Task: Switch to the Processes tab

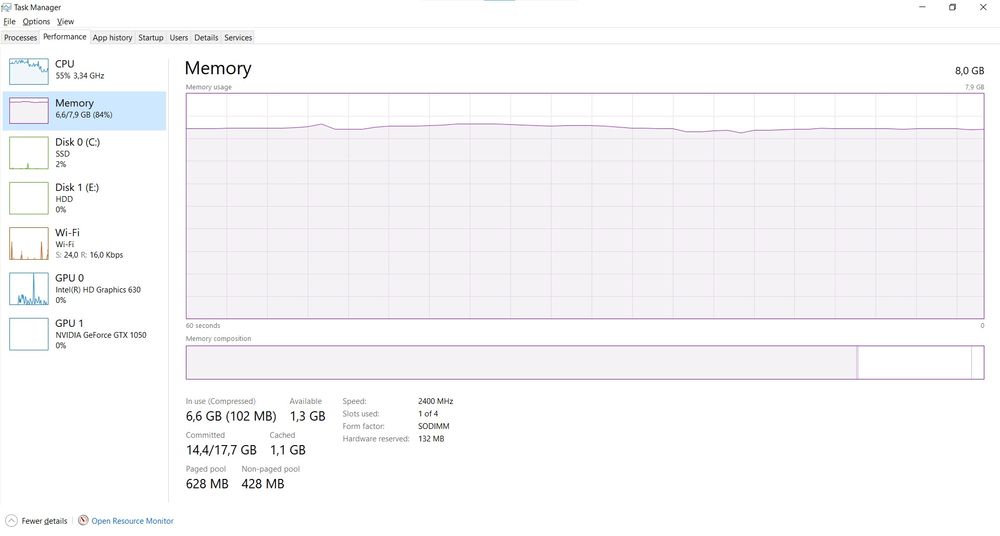Action: pos(20,38)
